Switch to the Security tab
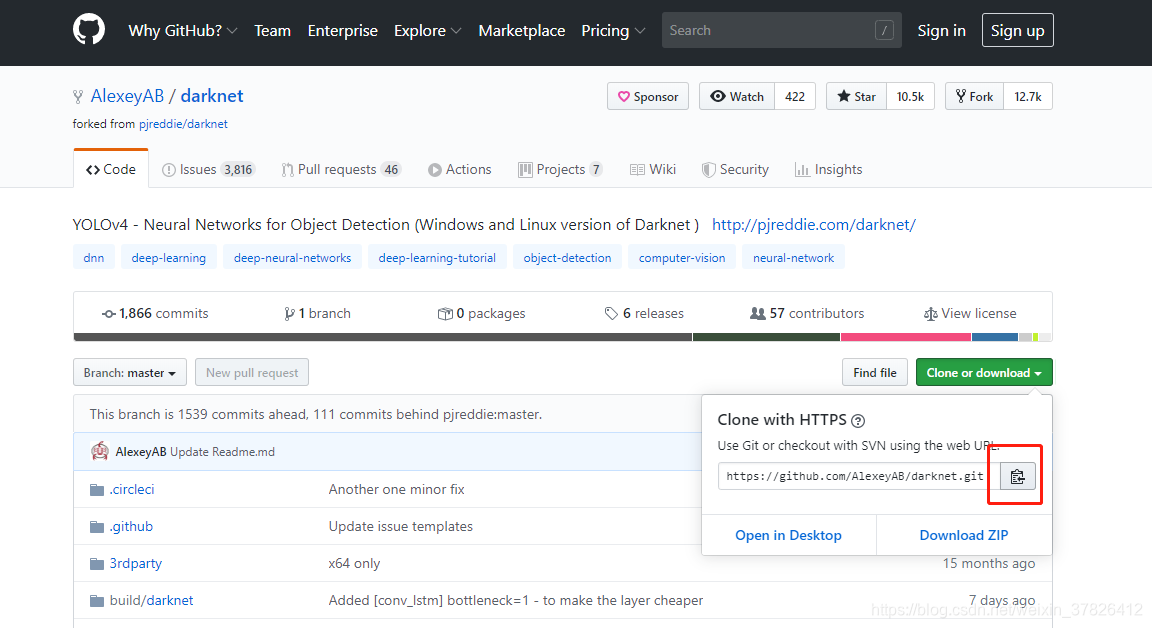 coord(735,169)
